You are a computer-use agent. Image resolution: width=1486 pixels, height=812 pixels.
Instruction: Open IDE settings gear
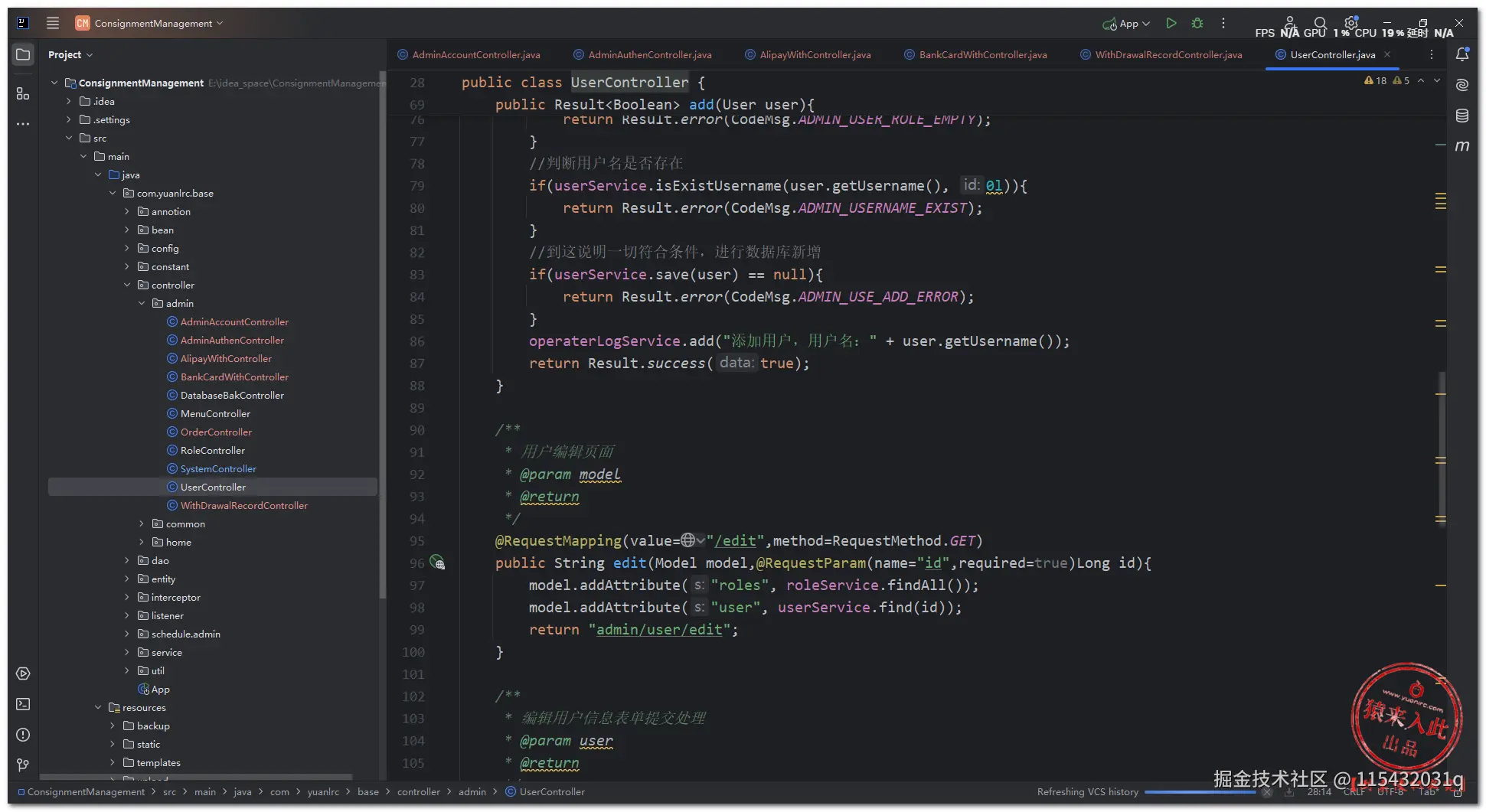1350,23
